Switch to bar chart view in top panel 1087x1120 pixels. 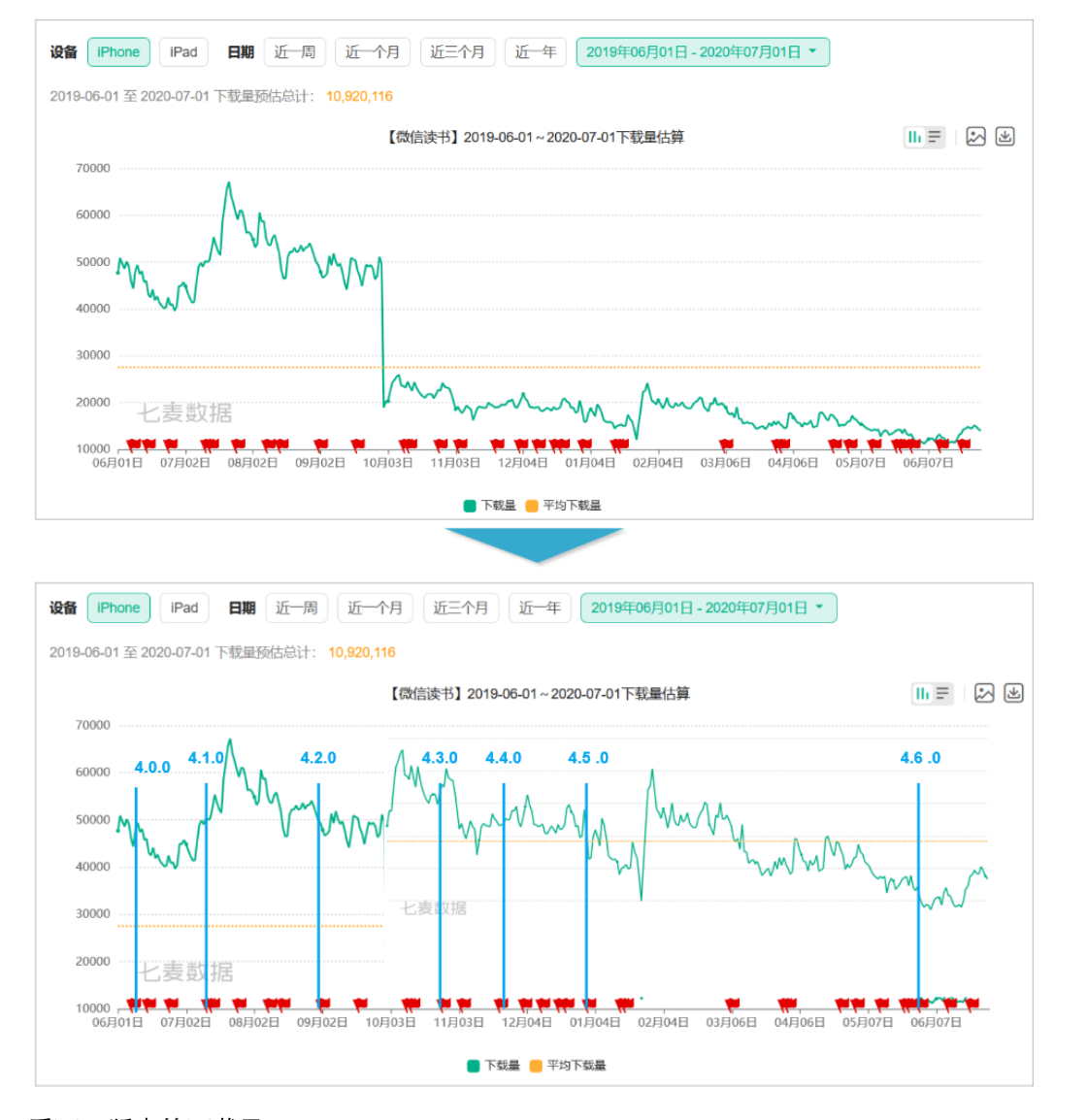pyautogui.click(x=915, y=137)
